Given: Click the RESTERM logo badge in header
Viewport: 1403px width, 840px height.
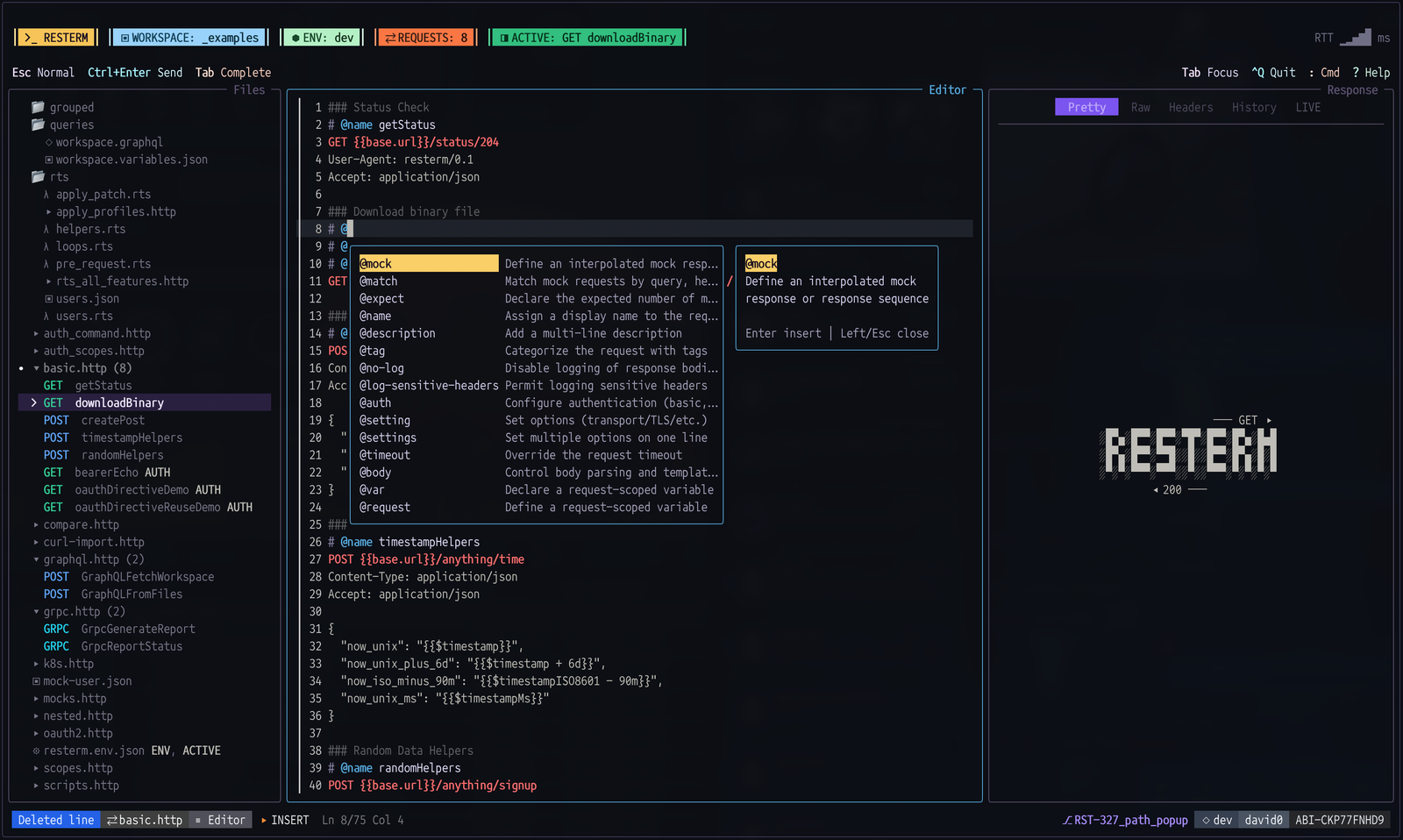Looking at the screenshot, I should pyautogui.click(x=56, y=38).
